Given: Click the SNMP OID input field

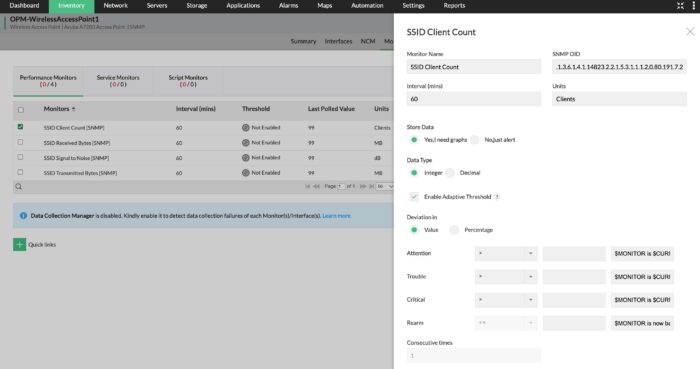Looking at the screenshot, I should [619, 67].
